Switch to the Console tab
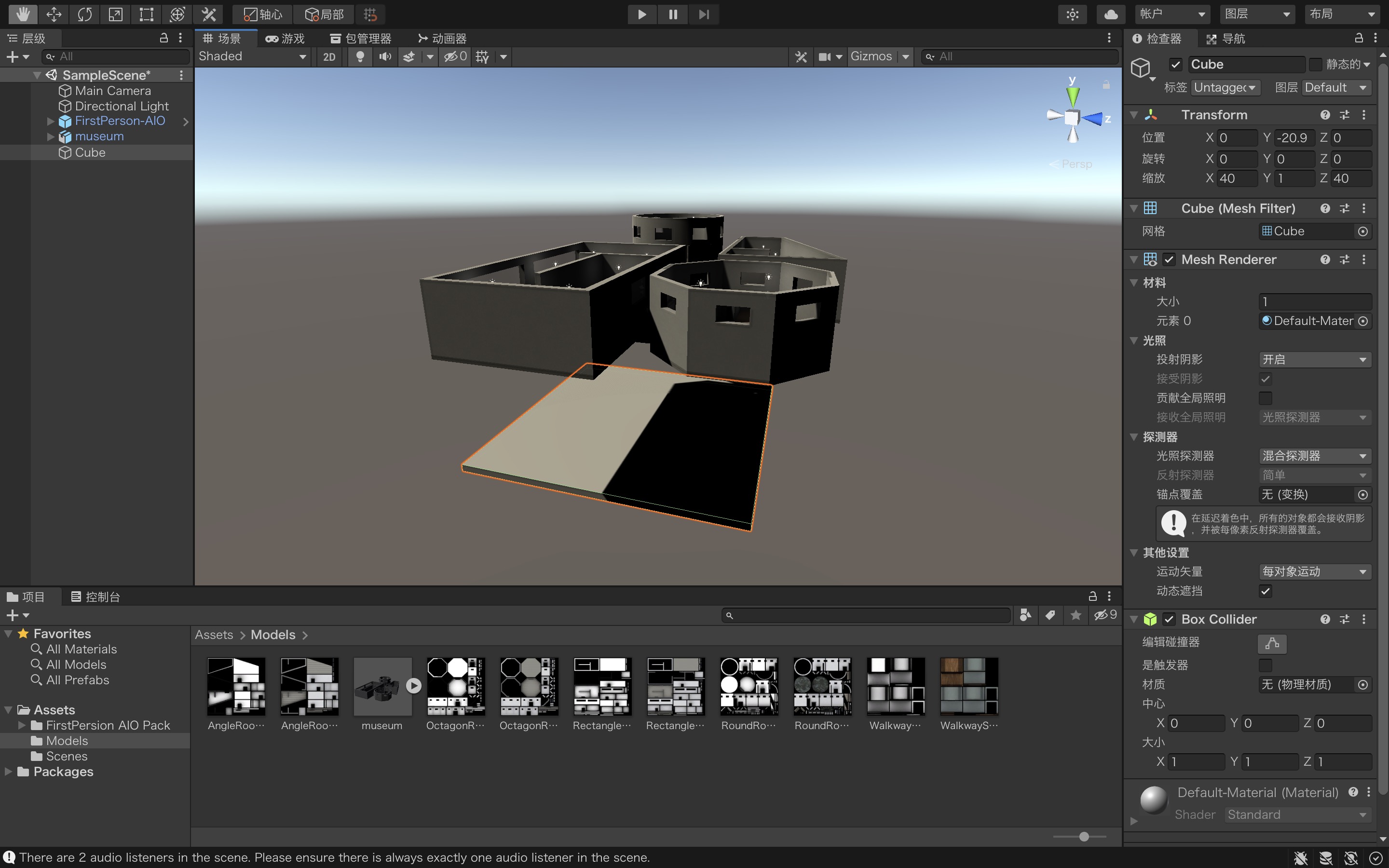1389x868 pixels. 95,597
